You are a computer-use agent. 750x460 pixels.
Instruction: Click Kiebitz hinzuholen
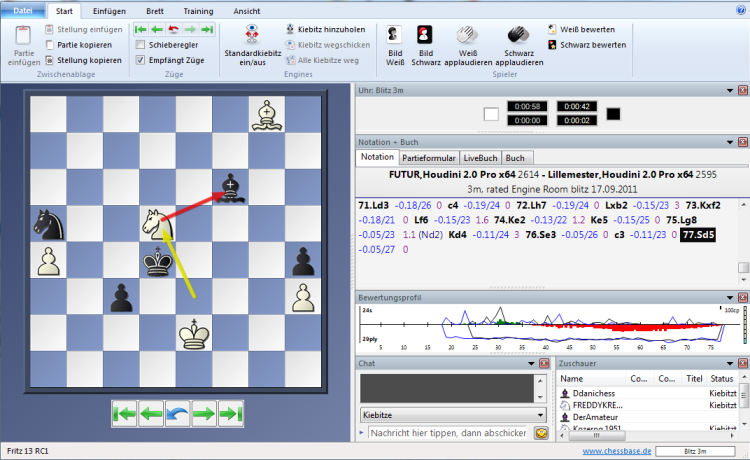click(325, 30)
